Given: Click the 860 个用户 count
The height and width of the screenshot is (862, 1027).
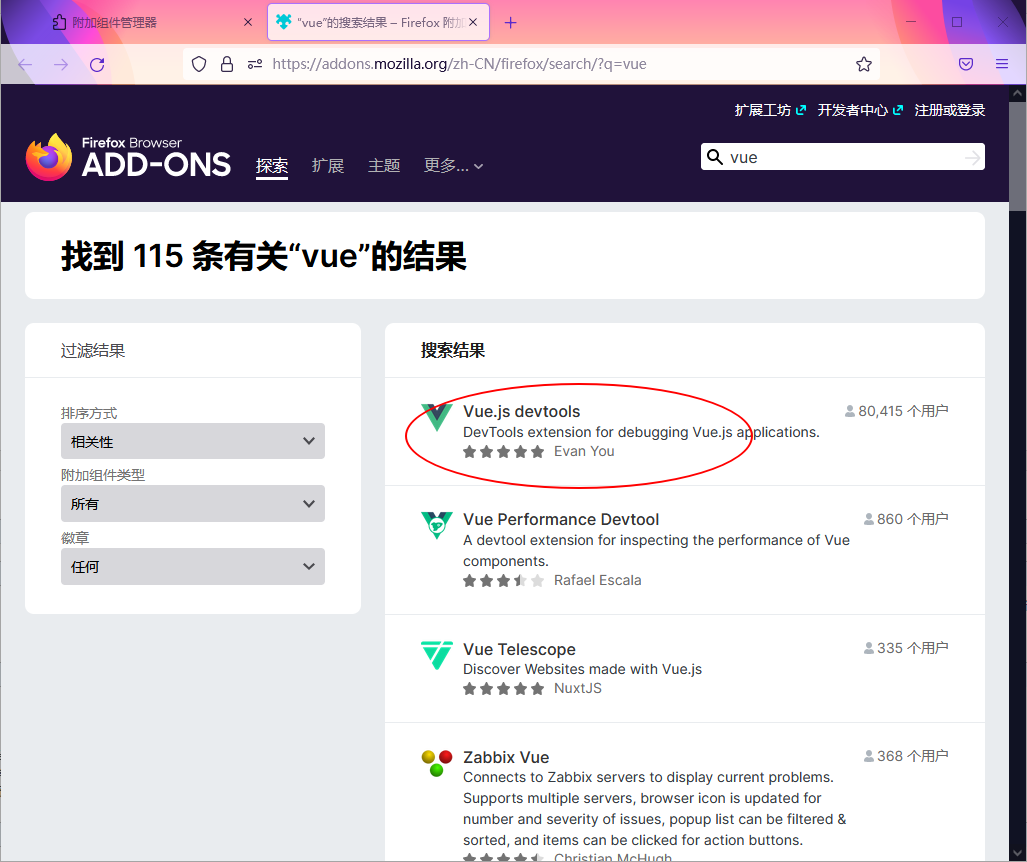Looking at the screenshot, I should 906,519.
